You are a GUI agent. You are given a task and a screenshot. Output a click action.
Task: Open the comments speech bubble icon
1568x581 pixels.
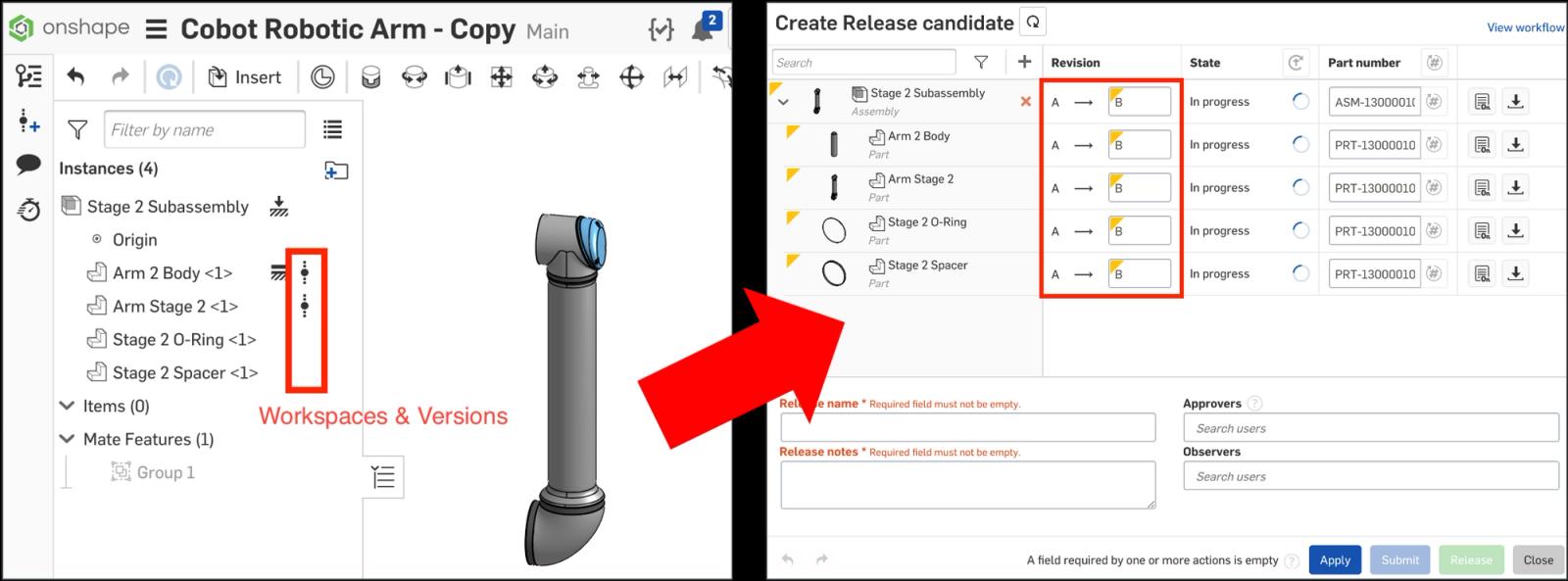tap(28, 166)
